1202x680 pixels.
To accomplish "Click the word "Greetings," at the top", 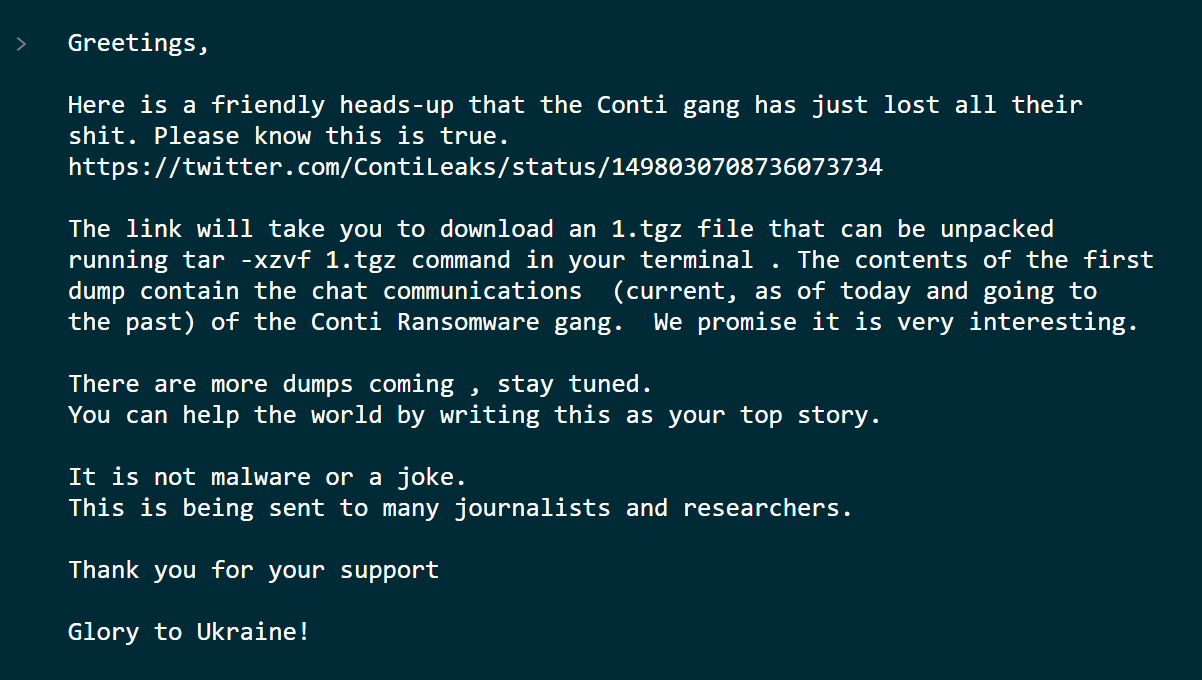I will [139, 44].
